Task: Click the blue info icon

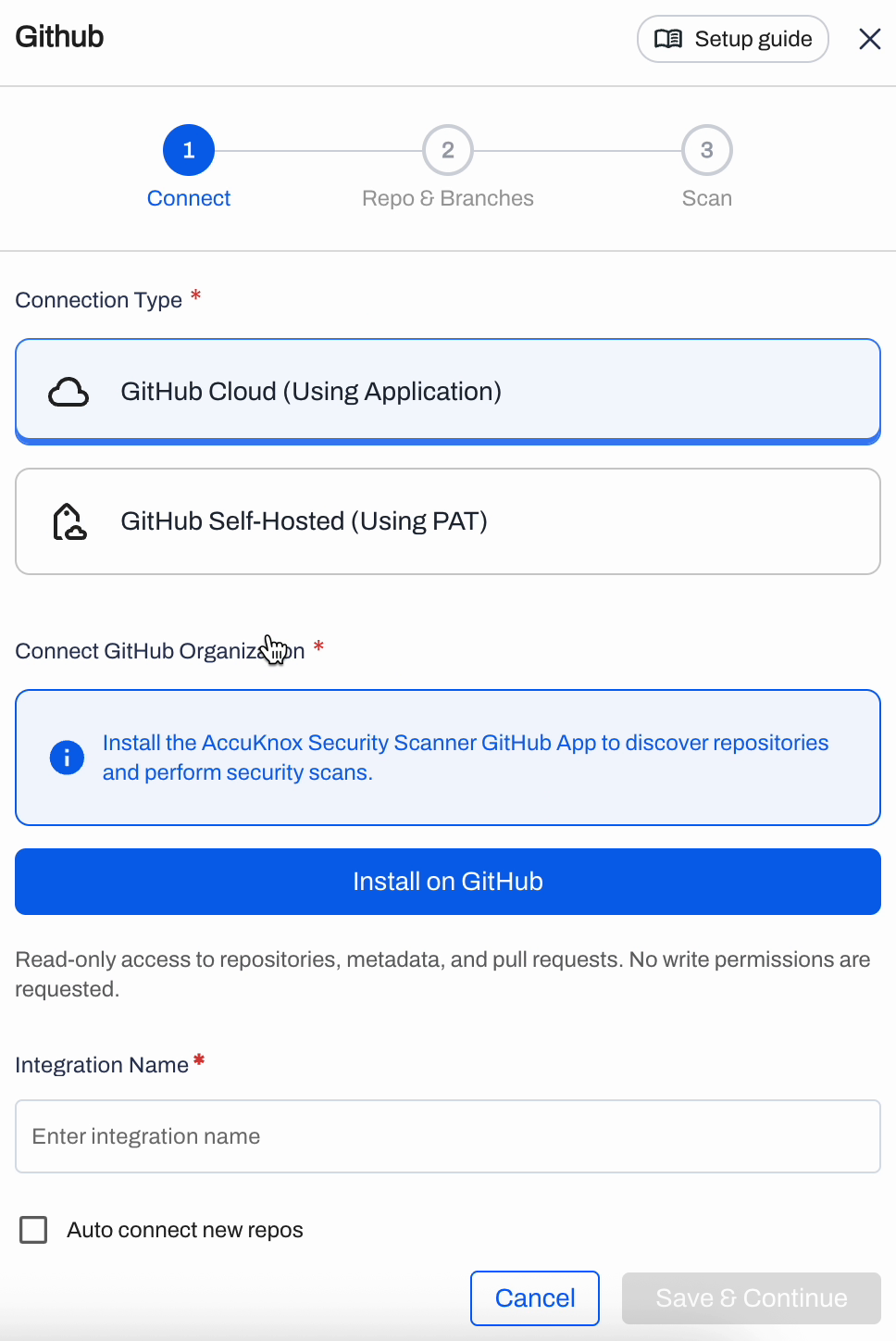Action: pyautogui.click(x=67, y=758)
